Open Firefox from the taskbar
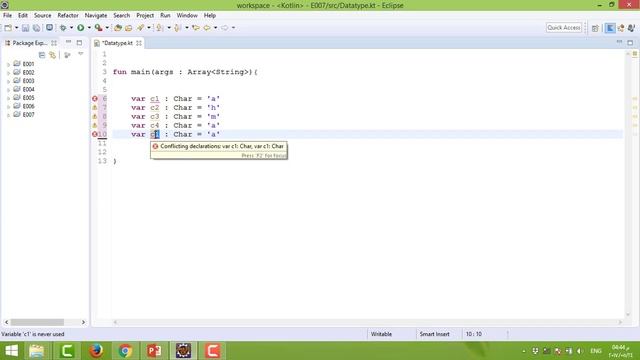This screenshot has height=360, width=640. point(96,351)
